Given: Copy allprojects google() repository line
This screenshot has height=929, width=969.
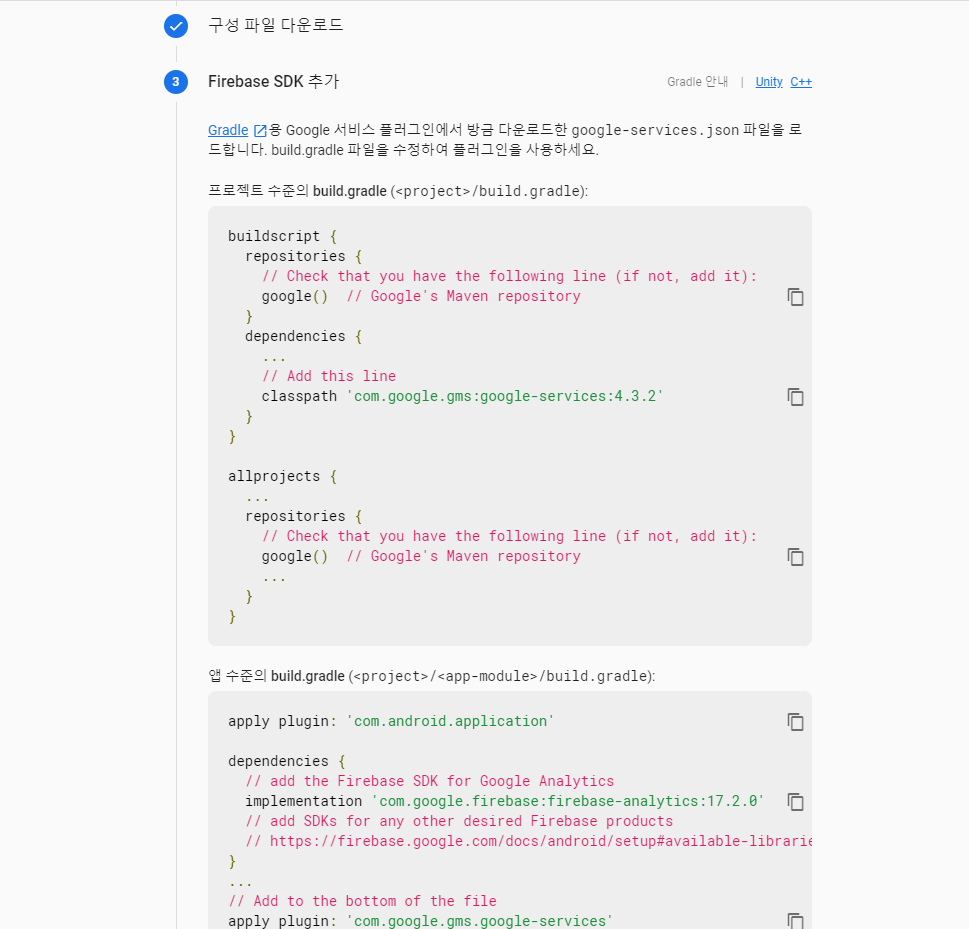Looking at the screenshot, I should (795, 557).
